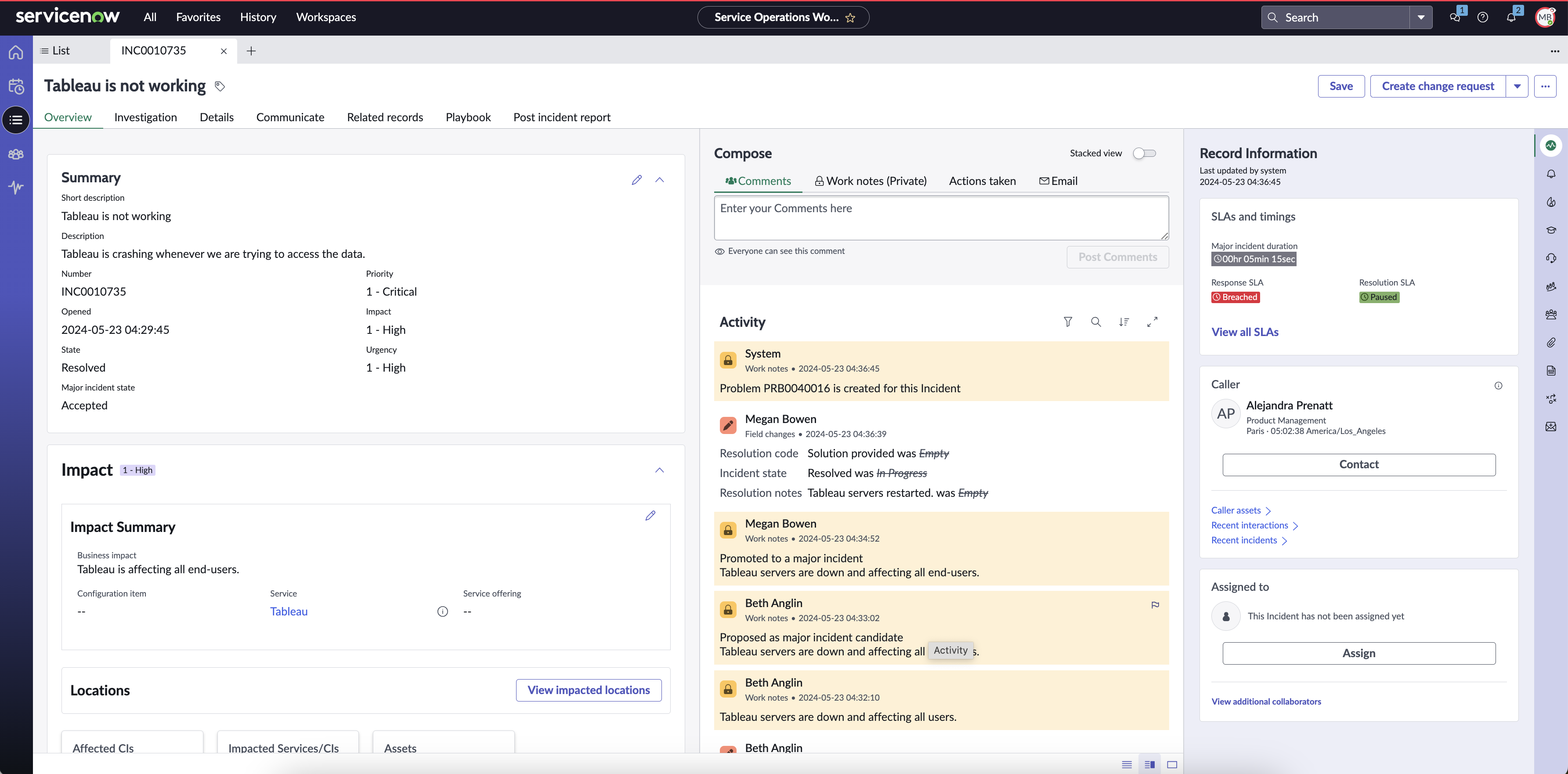Show info for the Tableau service
1568x774 pixels.
tap(443, 611)
